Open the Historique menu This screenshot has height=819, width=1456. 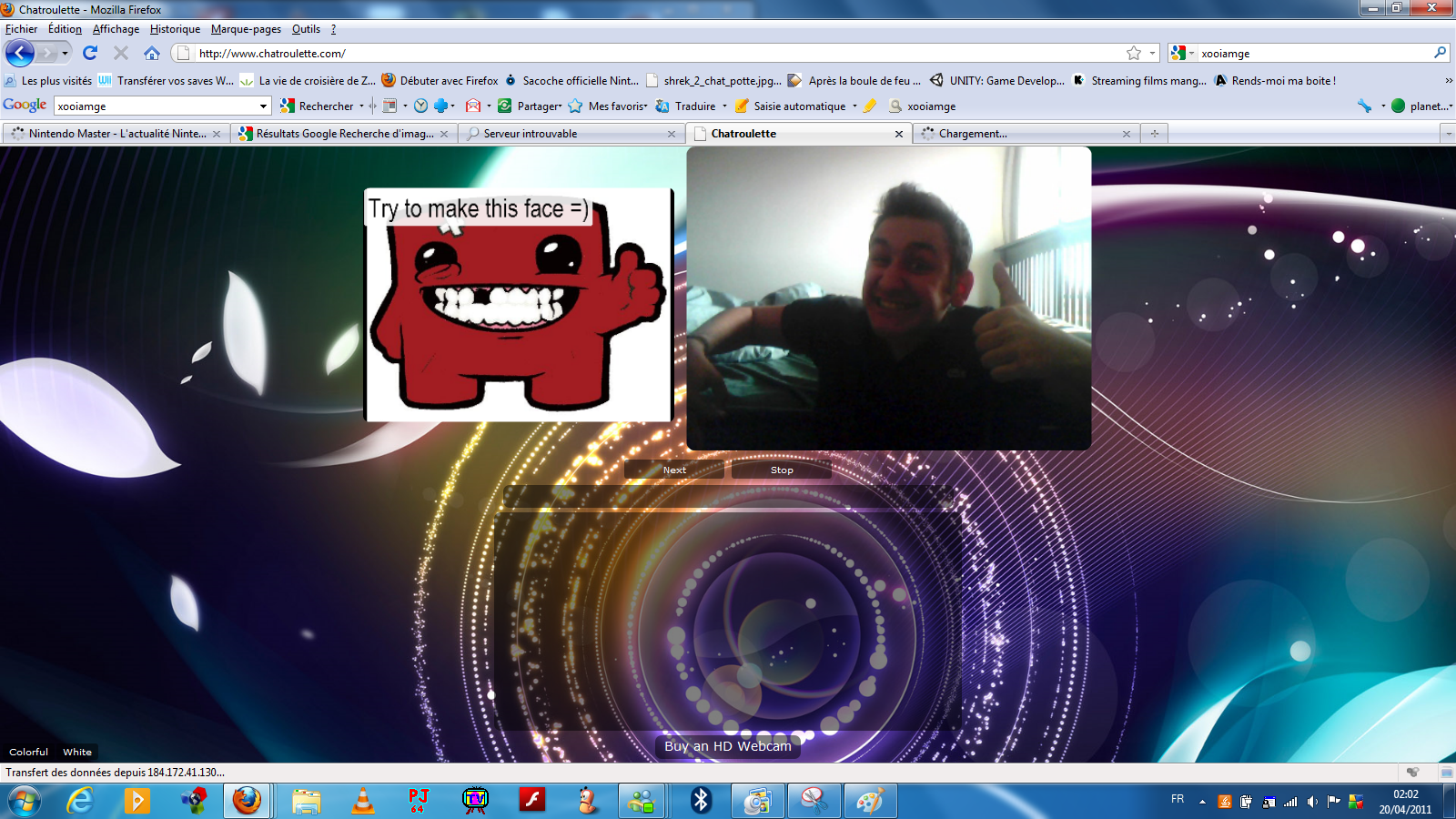pos(175,29)
